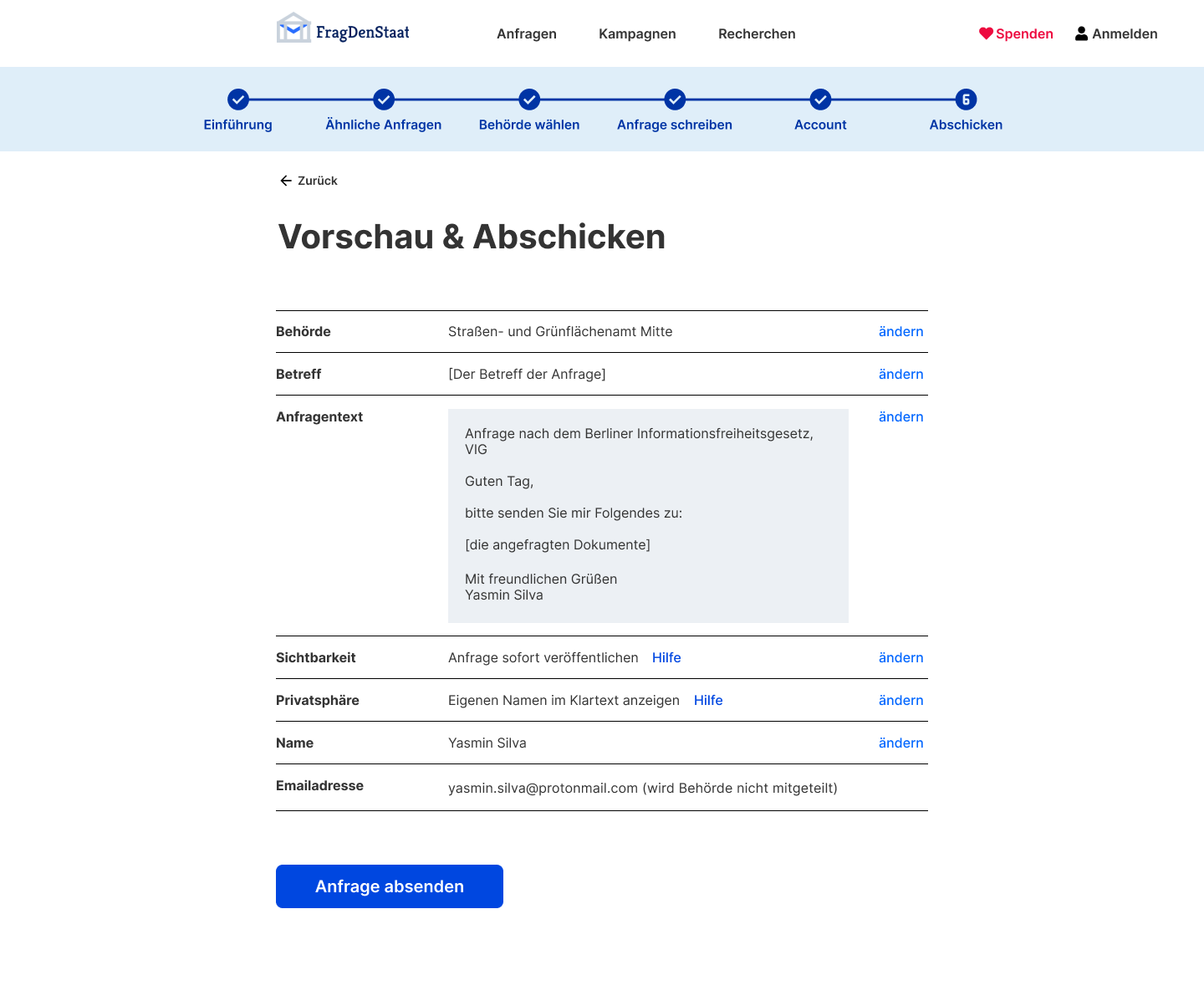Image resolution: width=1204 pixels, height=1006 pixels.
Task: Change the Behörde via ändern
Action: click(901, 331)
